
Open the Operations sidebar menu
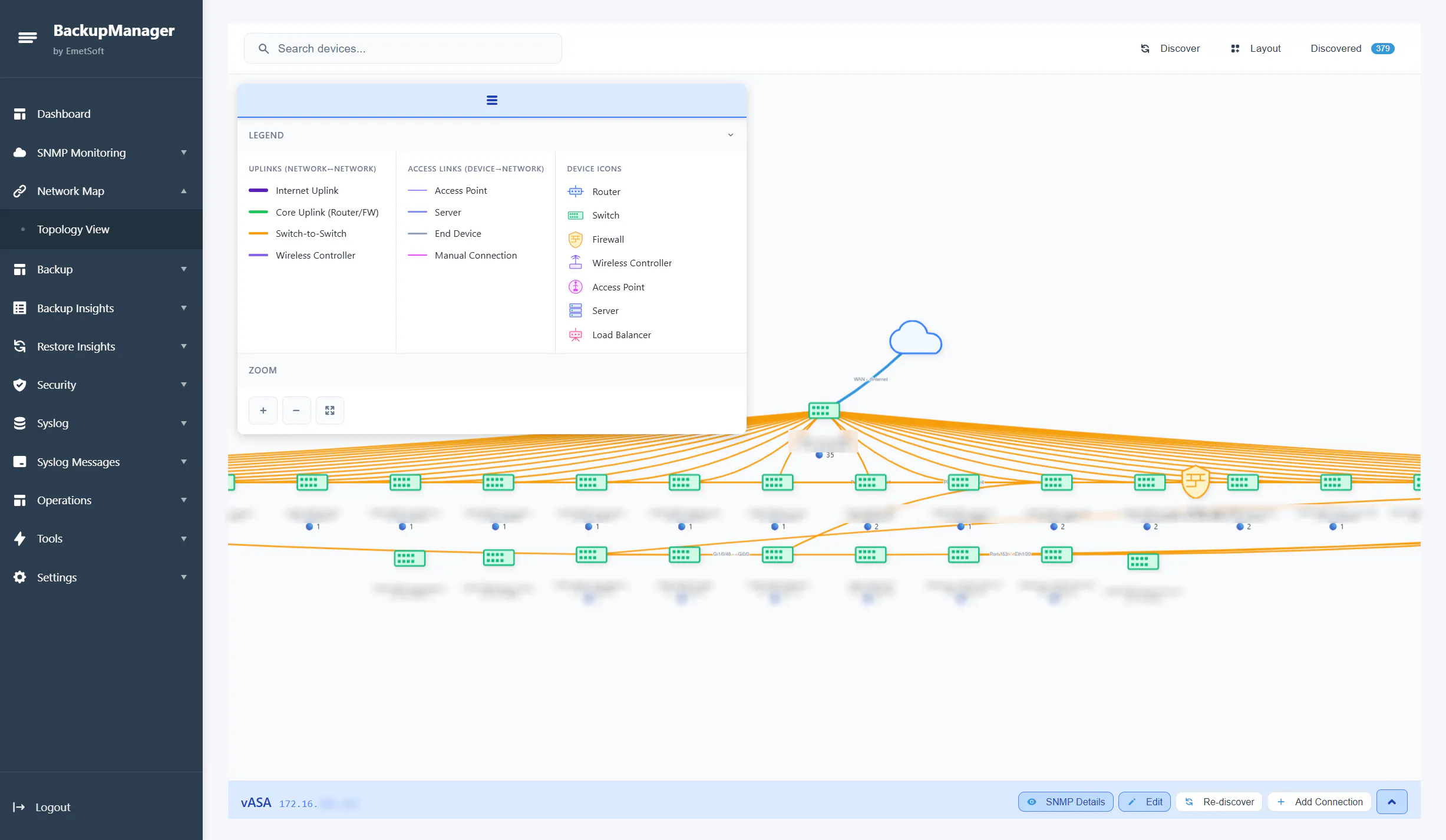pos(101,500)
